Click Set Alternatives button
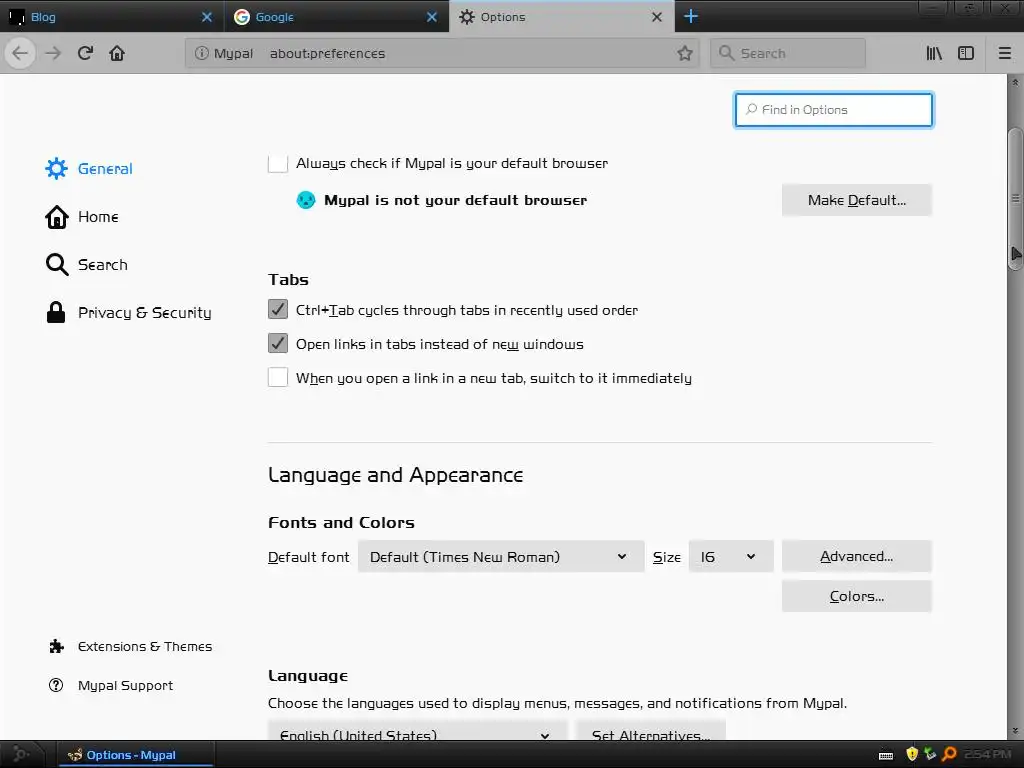The width and height of the screenshot is (1024, 768). (650, 731)
